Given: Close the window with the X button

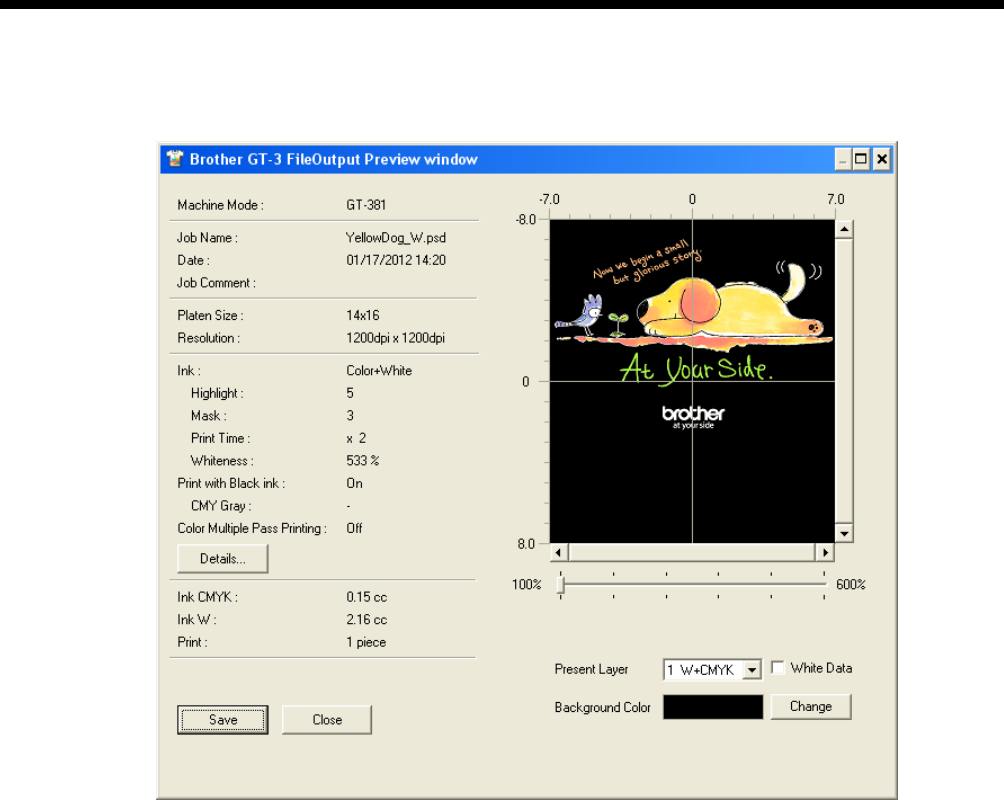Looking at the screenshot, I should pyautogui.click(x=882, y=159).
